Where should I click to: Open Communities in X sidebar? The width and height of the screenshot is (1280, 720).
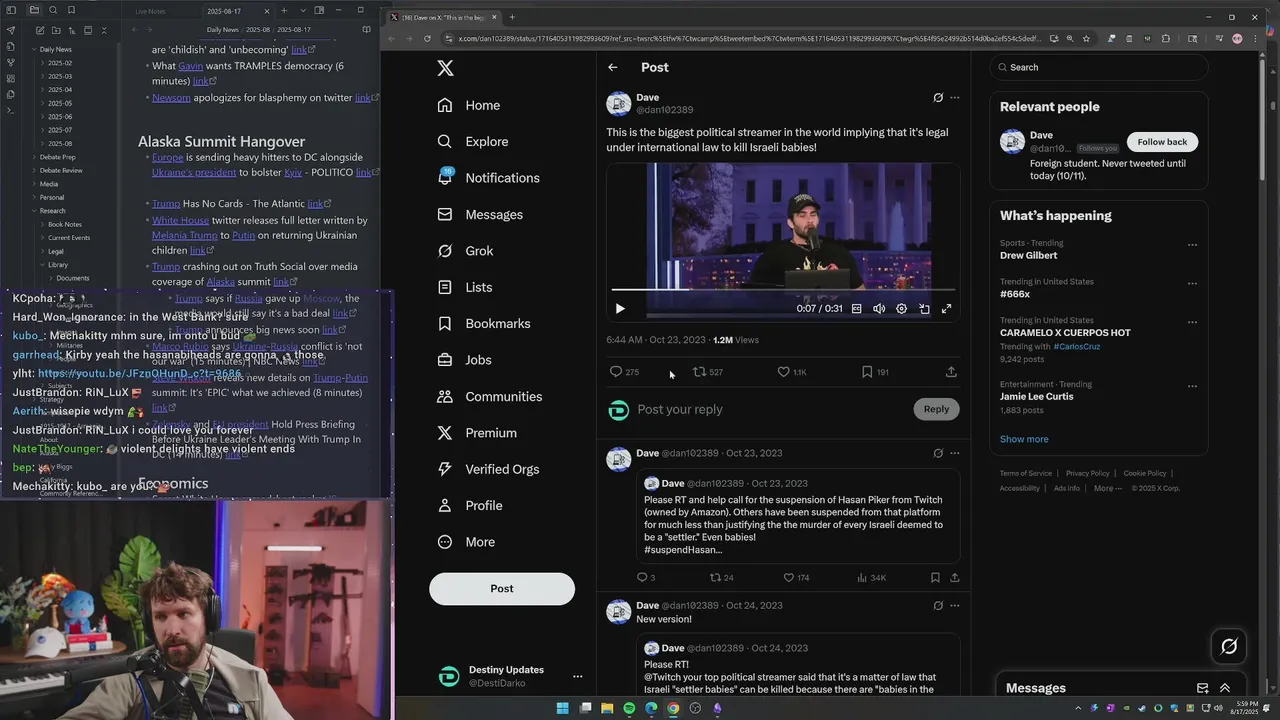pyautogui.click(x=490, y=397)
